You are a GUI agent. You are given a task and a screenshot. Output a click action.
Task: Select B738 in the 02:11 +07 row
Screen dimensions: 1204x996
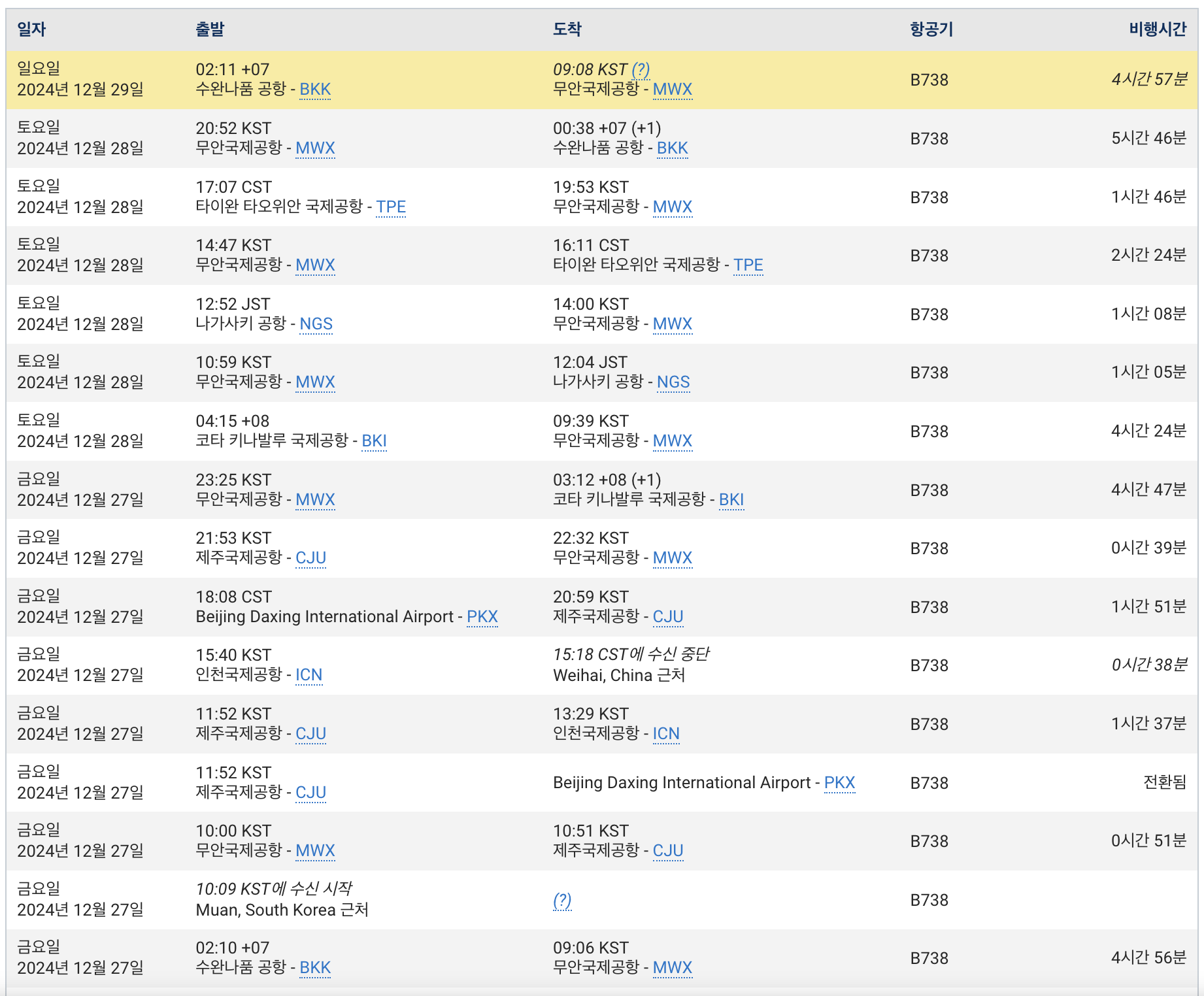[929, 80]
